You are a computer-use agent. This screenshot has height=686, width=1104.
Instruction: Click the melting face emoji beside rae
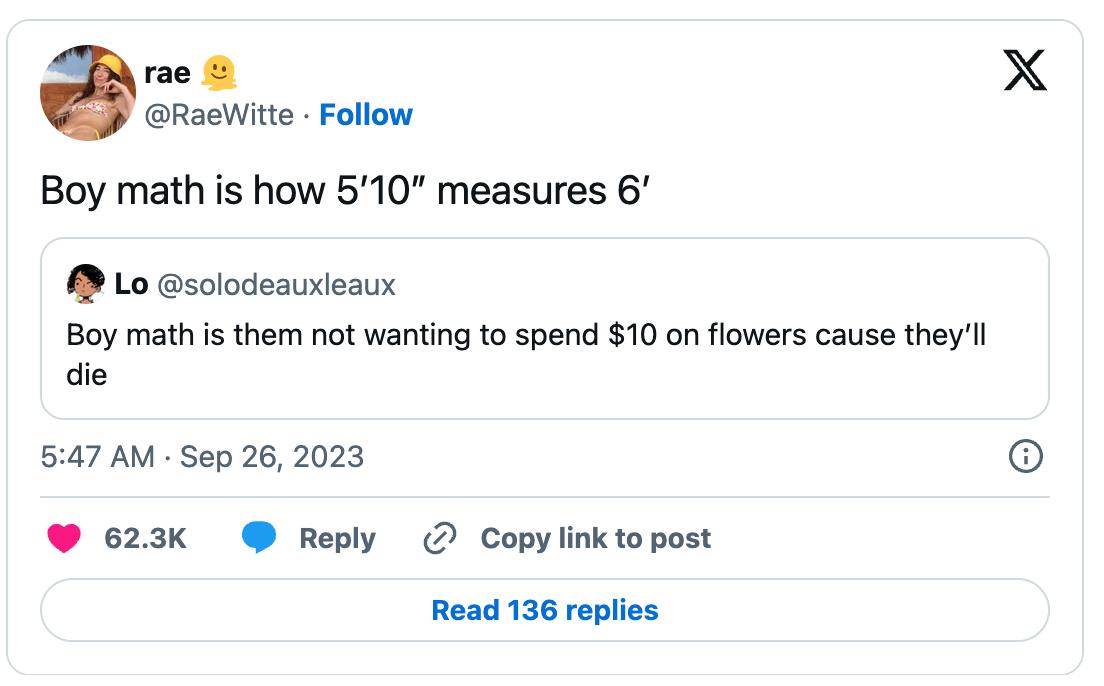(219, 72)
